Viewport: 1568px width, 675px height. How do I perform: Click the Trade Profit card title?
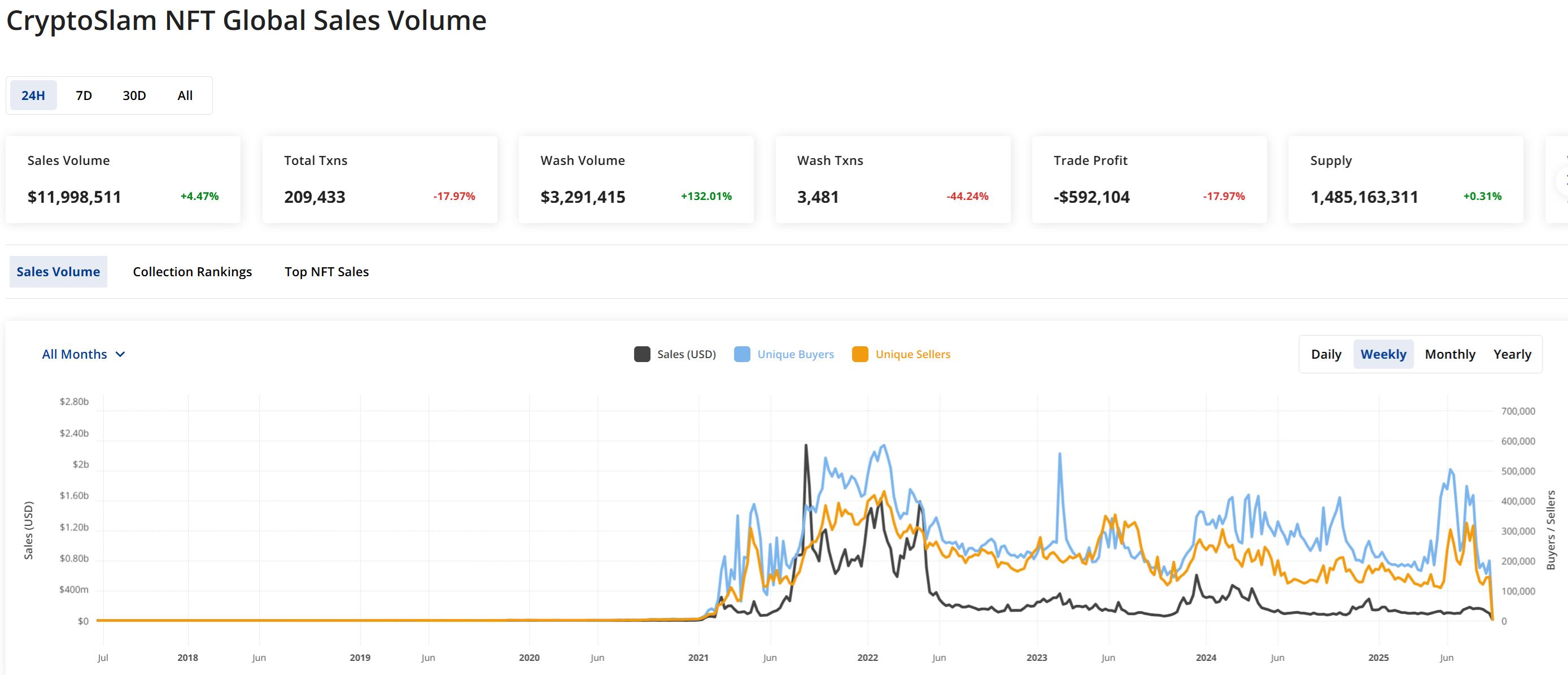(1091, 160)
